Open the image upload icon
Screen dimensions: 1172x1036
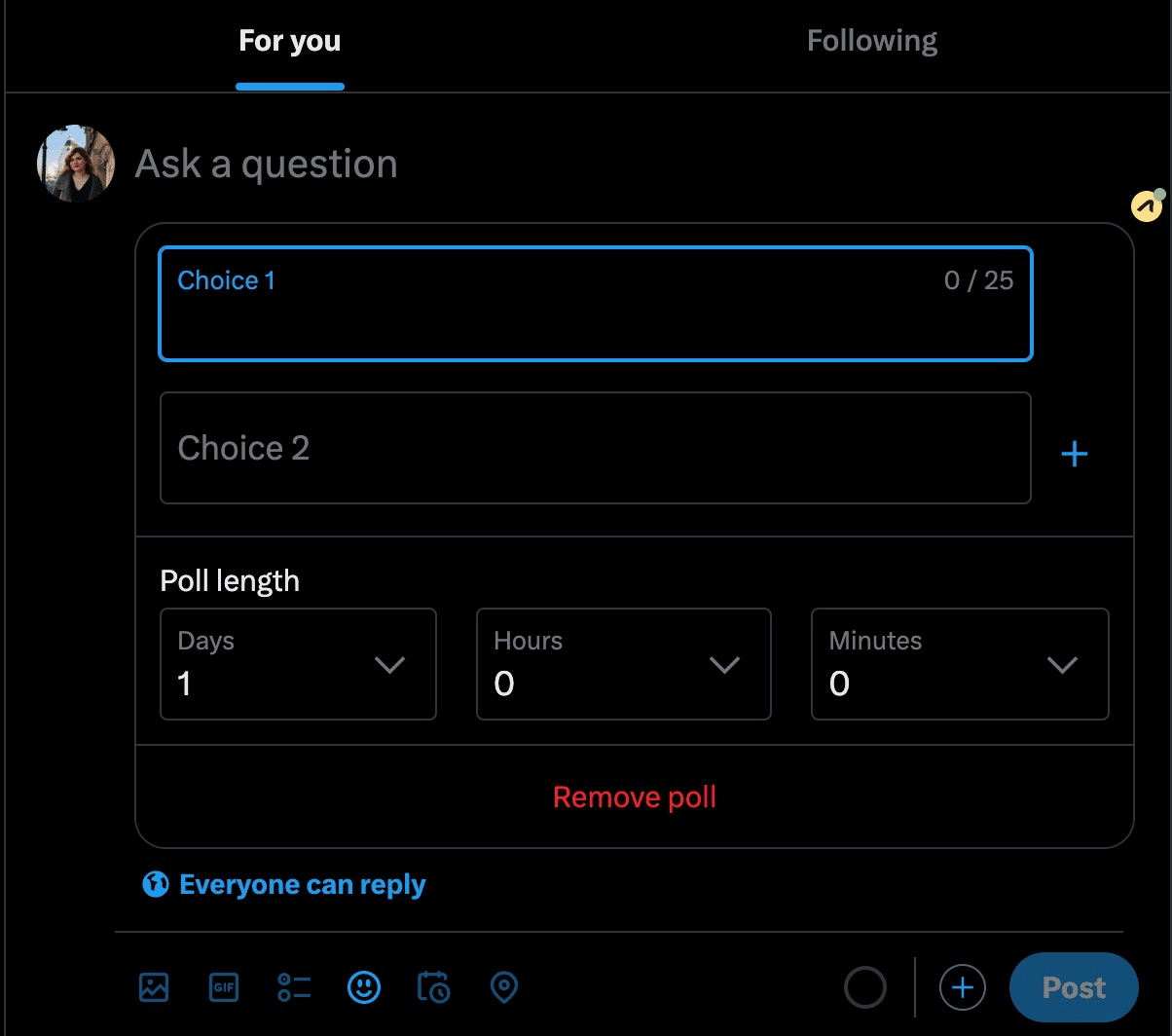[x=154, y=987]
